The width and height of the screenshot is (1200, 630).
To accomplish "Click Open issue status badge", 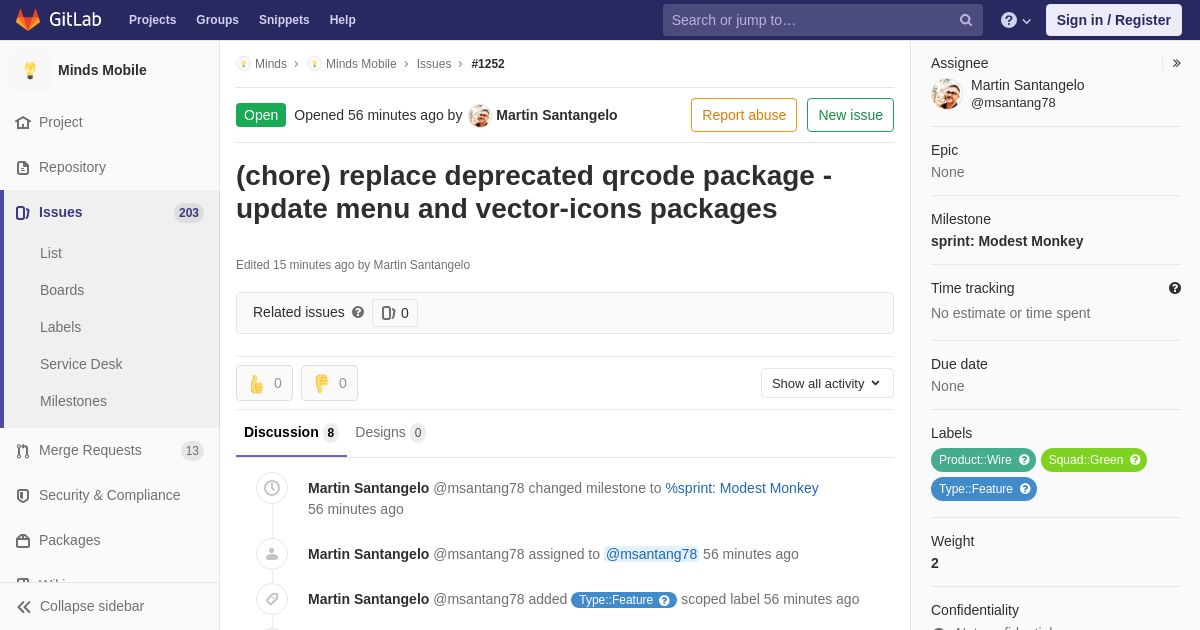I will click(261, 115).
